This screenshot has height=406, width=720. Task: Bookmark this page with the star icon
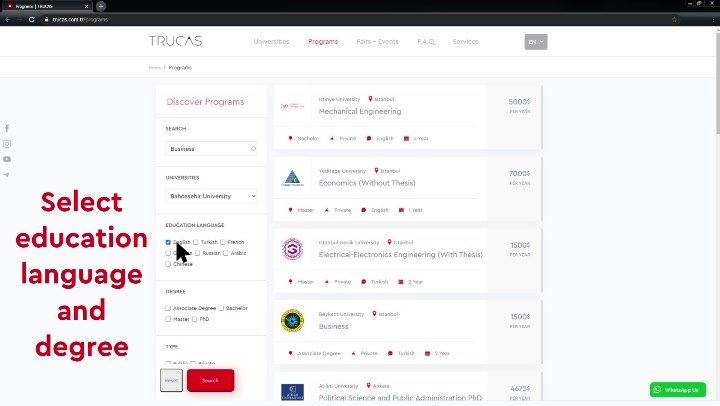point(675,19)
